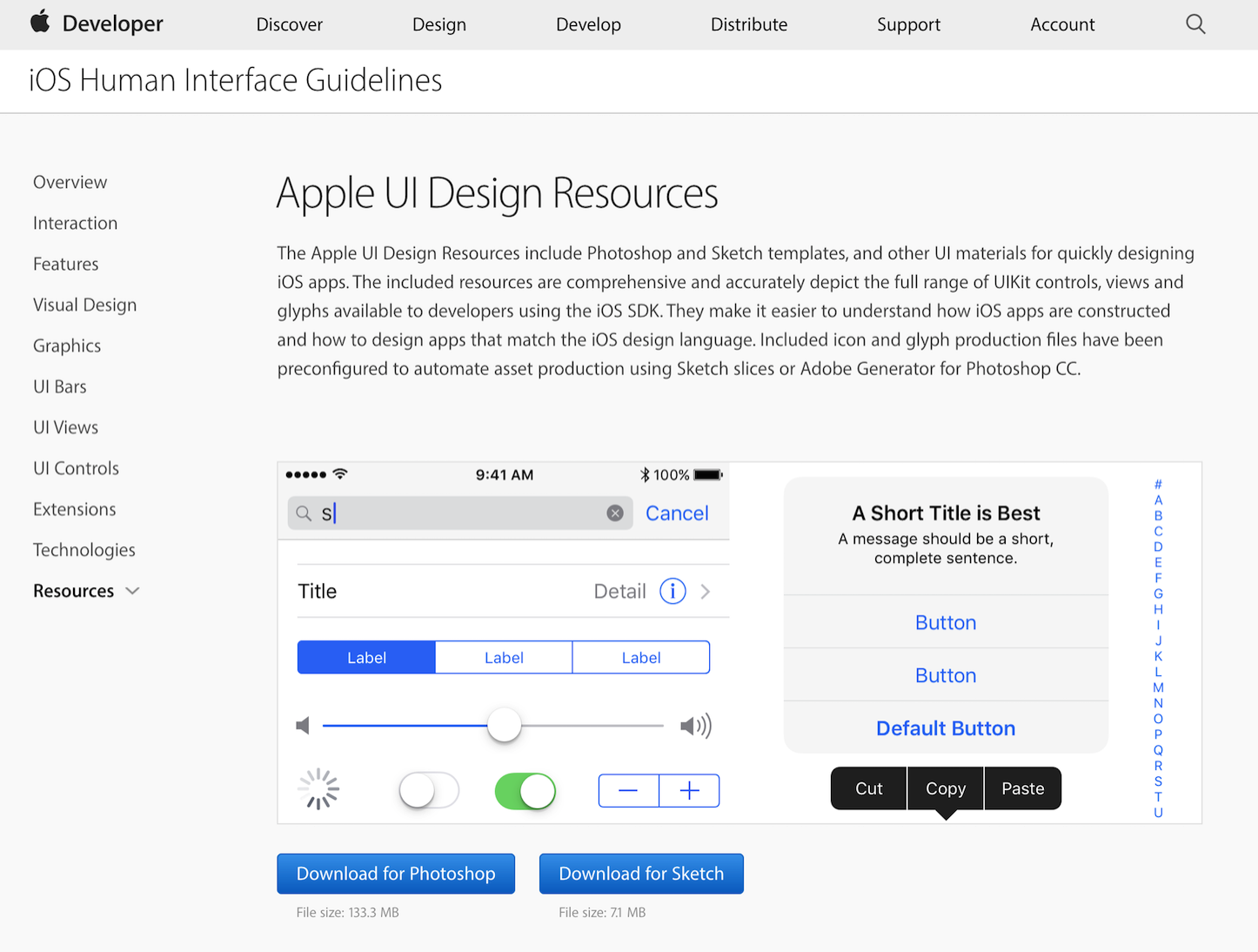The width and height of the screenshot is (1258, 952).
Task: Go to Graphics in sidebar
Action: [x=67, y=345]
